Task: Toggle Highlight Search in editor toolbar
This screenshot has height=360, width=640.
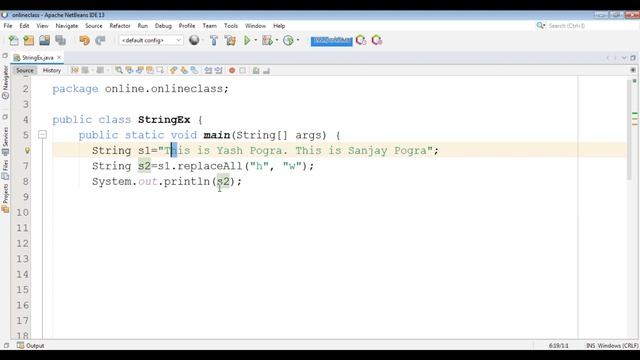Action: (x=150, y=70)
